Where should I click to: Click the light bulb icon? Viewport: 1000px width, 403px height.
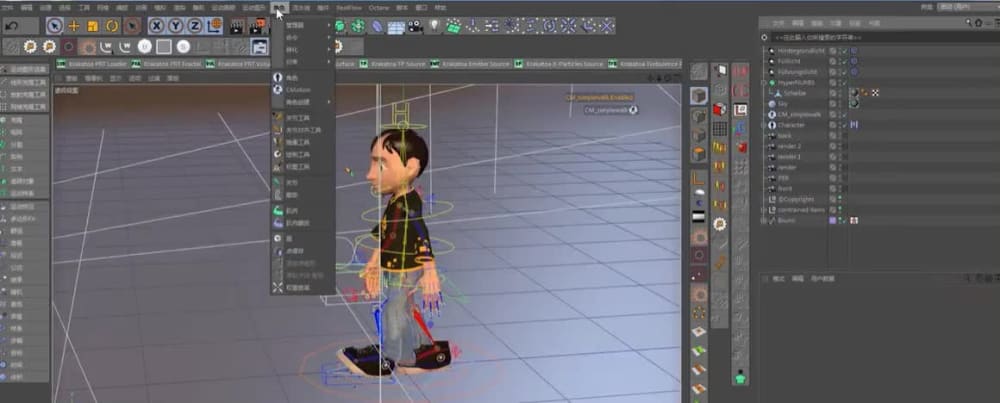point(434,26)
